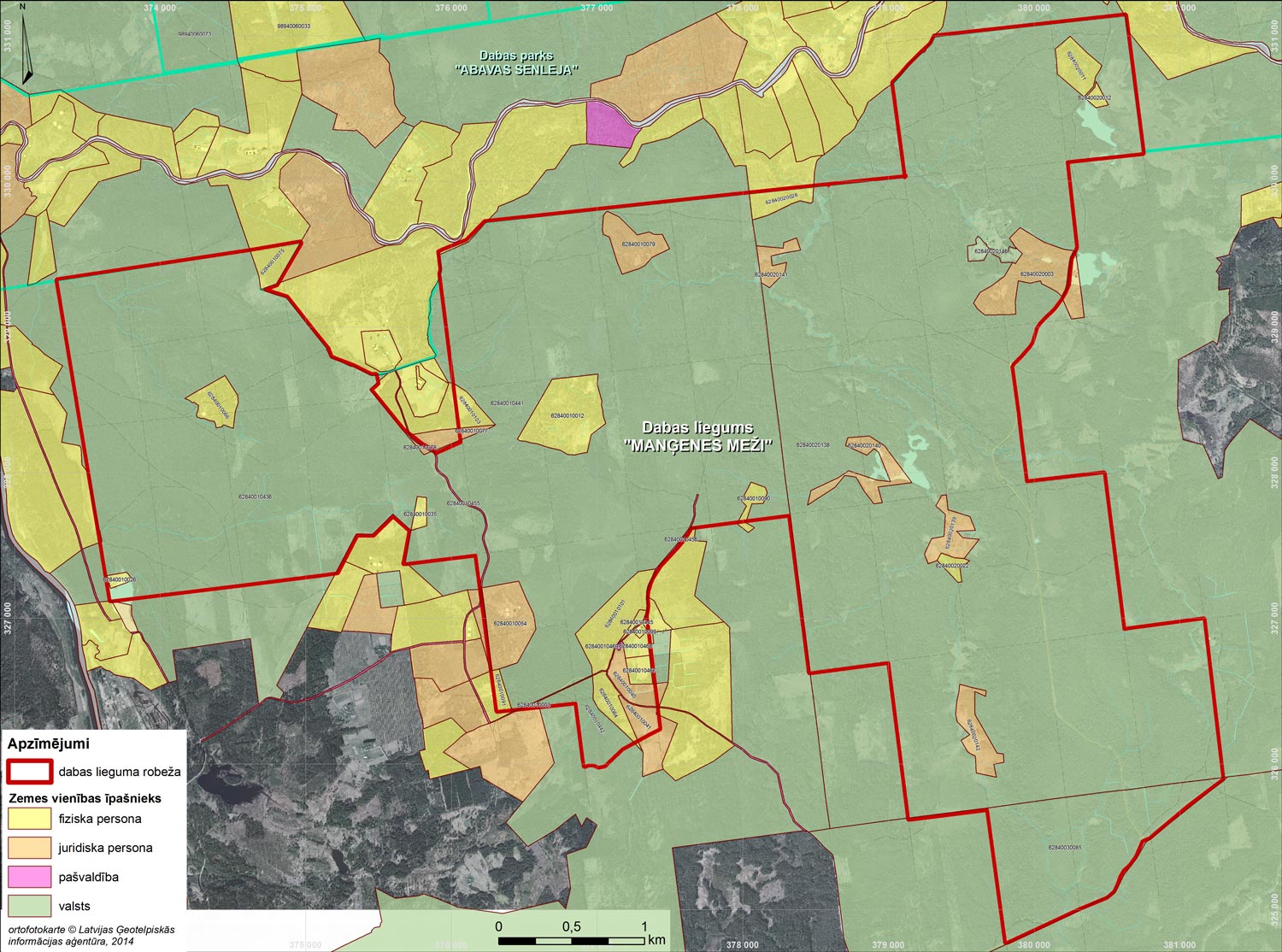The height and width of the screenshot is (952, 1282).
Task: Click the kilometre scale bar
Action: [x=571, y=940]
